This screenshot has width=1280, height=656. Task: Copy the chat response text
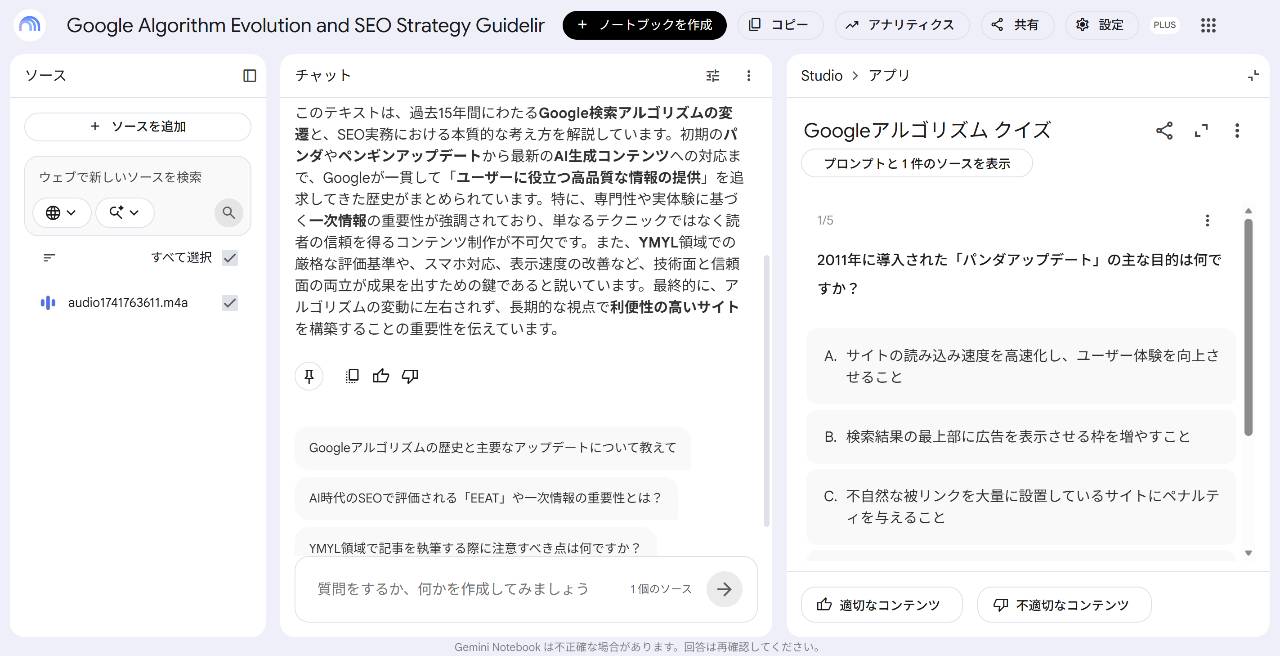352,376
